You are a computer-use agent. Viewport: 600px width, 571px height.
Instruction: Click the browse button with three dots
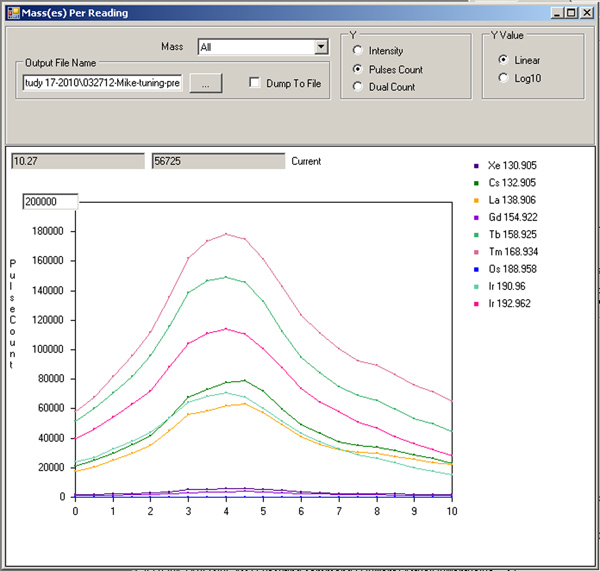(205, 84)
